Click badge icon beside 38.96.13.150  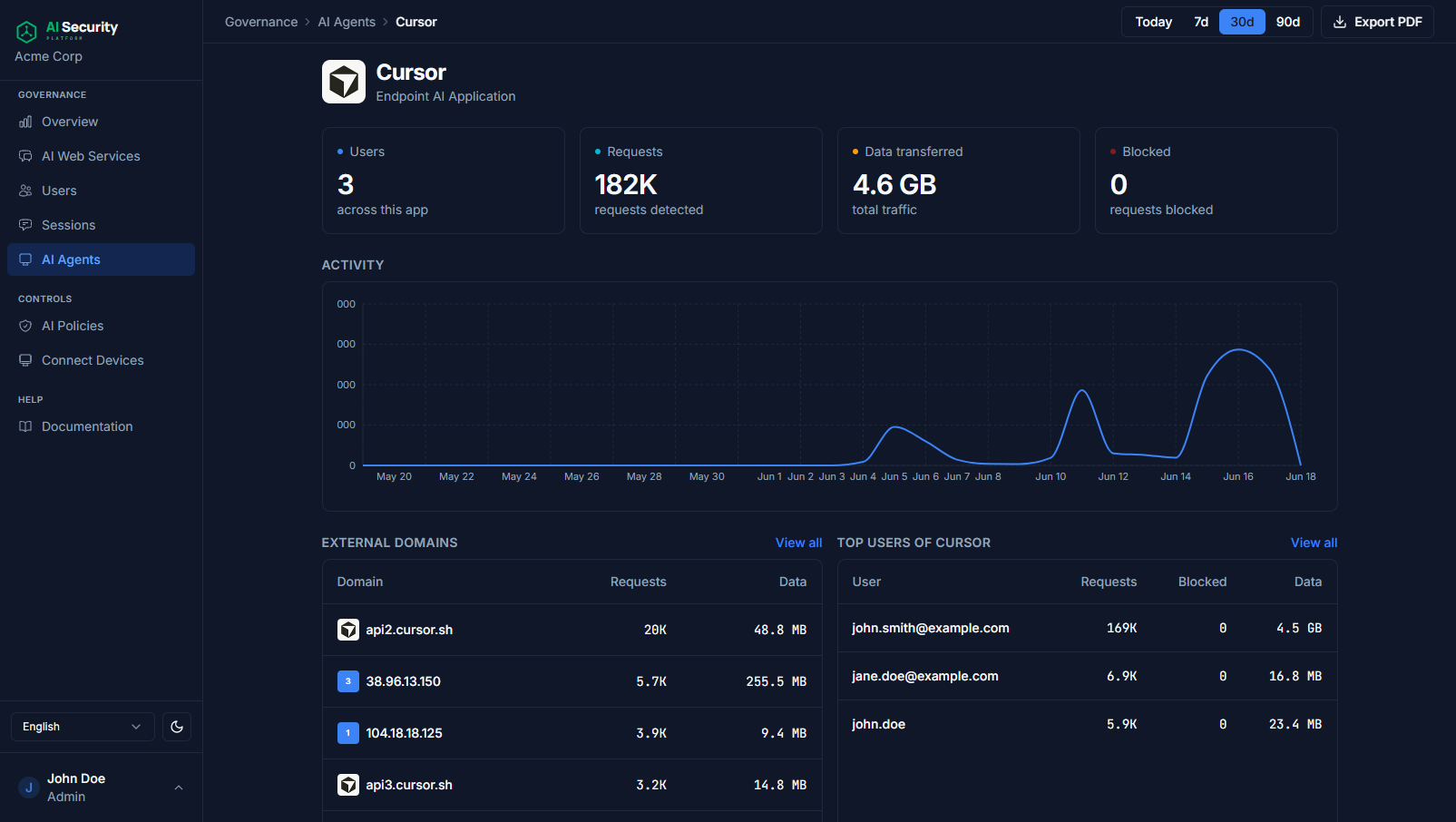coord(348,681)
